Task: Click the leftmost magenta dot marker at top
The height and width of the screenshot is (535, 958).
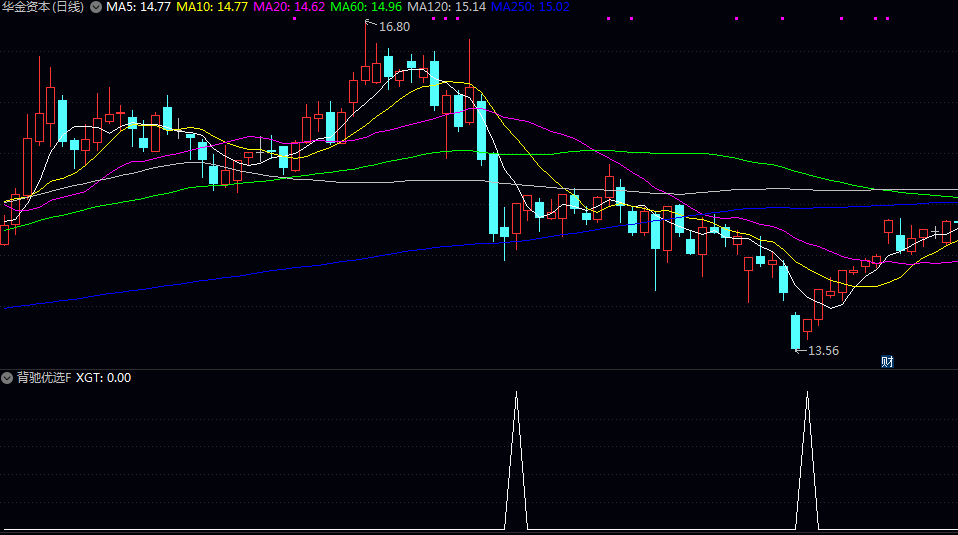Action: click(x=294, y=18)
